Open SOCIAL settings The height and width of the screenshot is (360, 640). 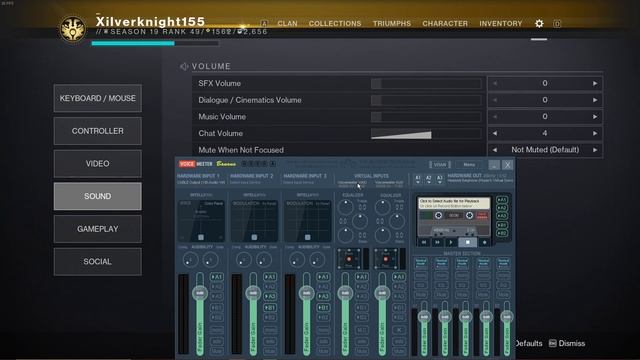point(98,262)
